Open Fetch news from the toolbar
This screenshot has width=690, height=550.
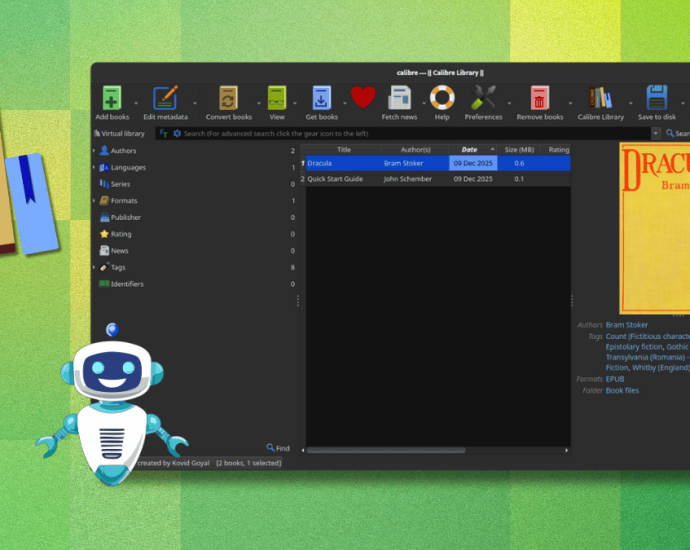click(x=399, y=98)
